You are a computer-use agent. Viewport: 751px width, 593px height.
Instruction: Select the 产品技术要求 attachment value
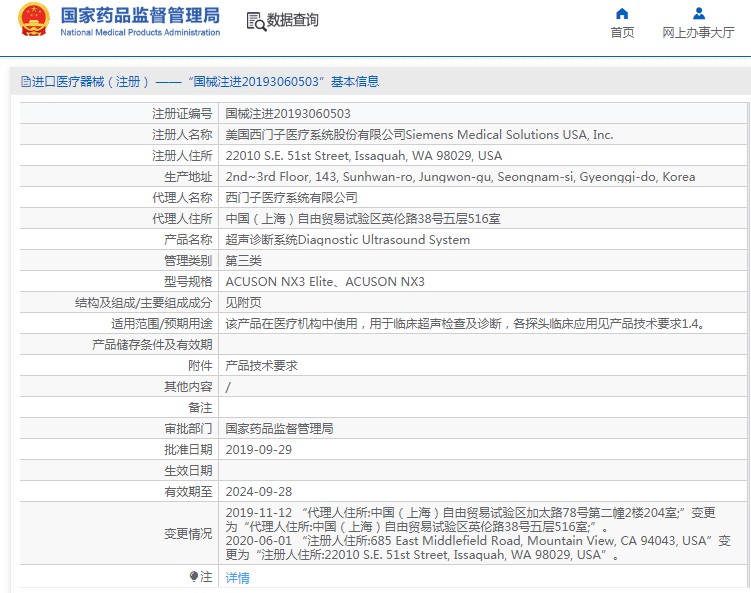coord(262,365)
